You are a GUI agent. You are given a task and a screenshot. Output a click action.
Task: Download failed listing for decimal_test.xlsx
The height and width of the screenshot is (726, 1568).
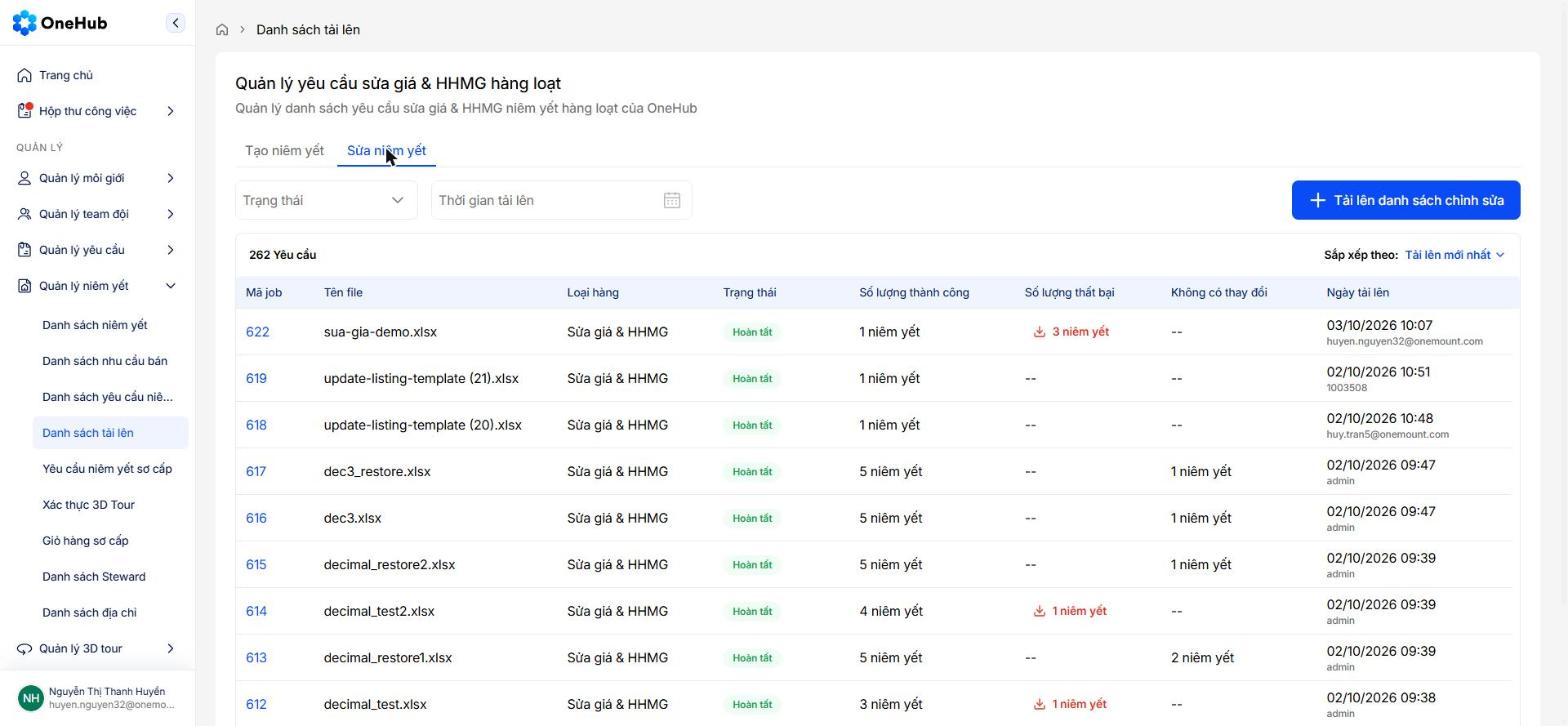click(1070, 704)
